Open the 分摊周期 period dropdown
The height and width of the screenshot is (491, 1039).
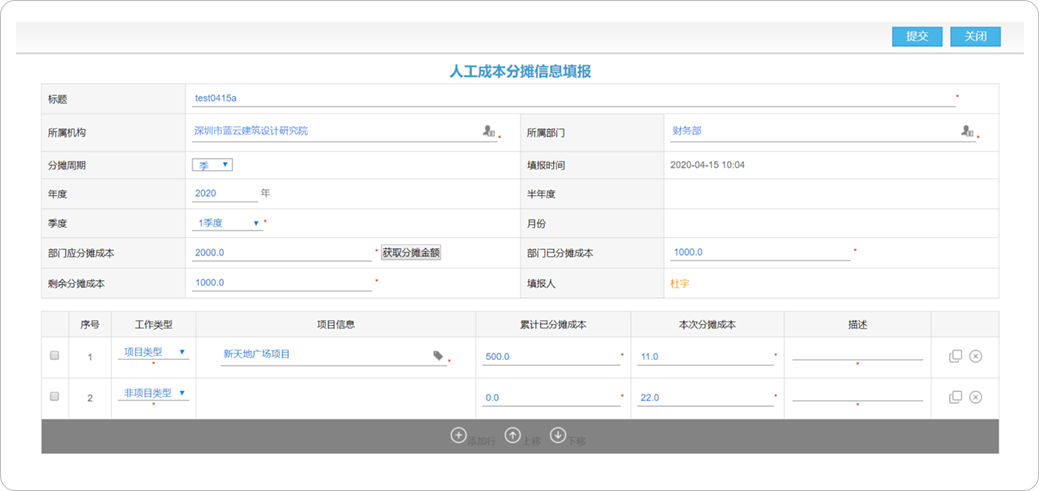coord(212,165)
